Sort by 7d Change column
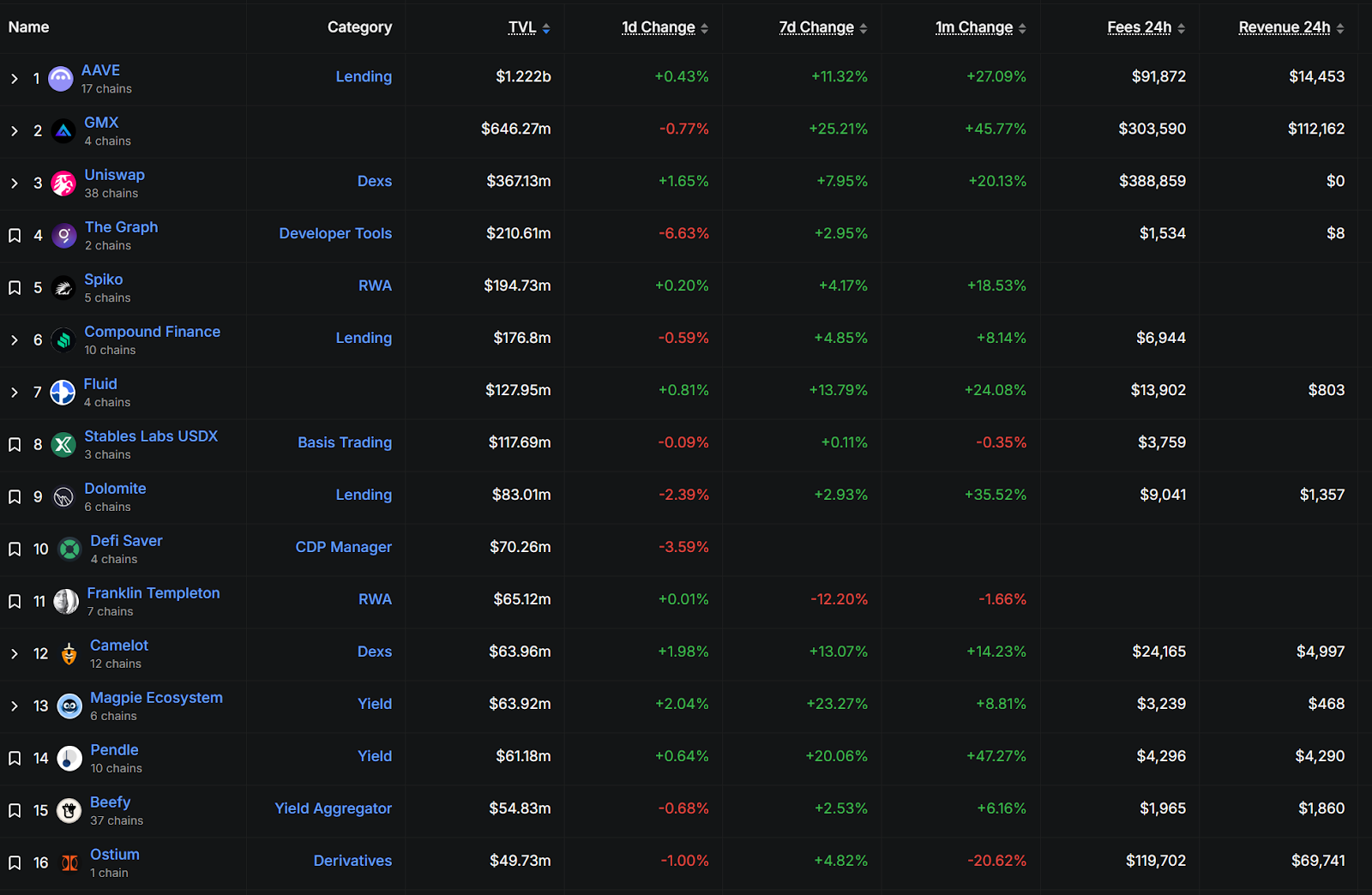1372x895 pixels. [x=823, y=27]
